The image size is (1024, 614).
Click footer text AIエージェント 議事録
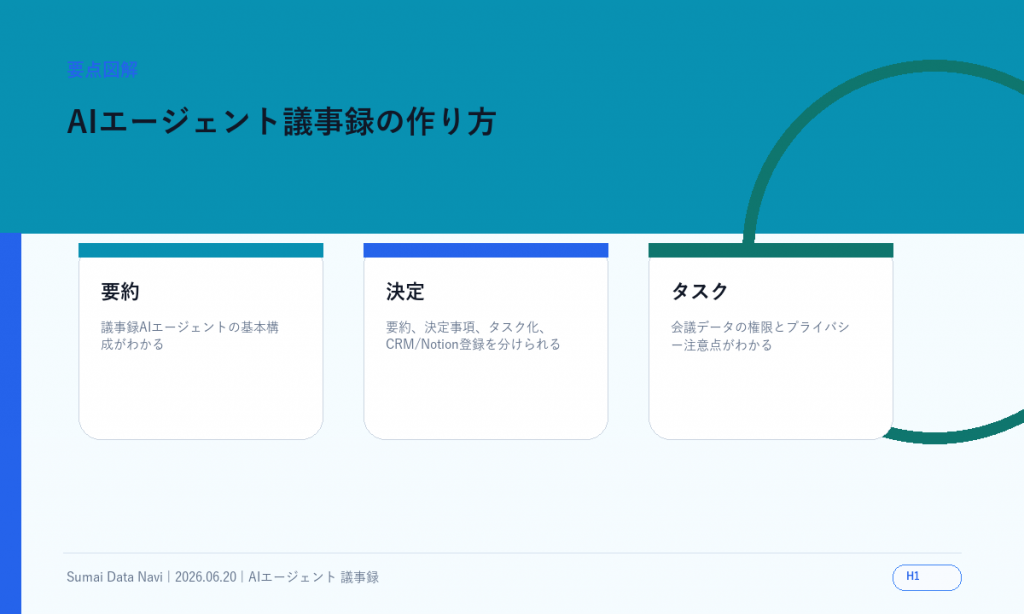313,577
